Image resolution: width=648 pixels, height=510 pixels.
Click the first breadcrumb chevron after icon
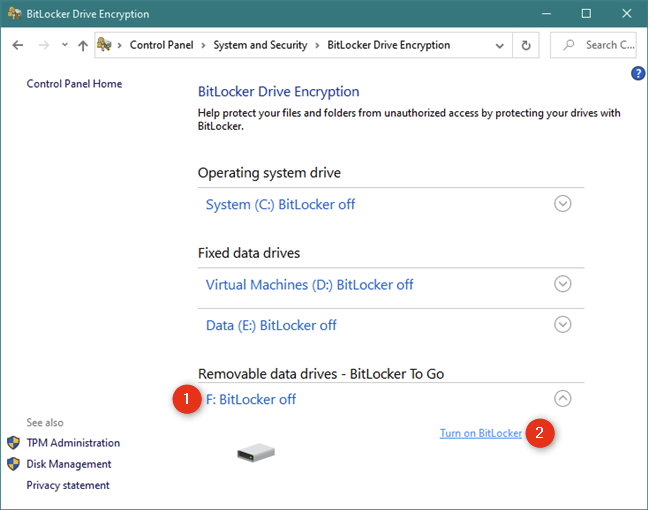click(x=119, y=45)
